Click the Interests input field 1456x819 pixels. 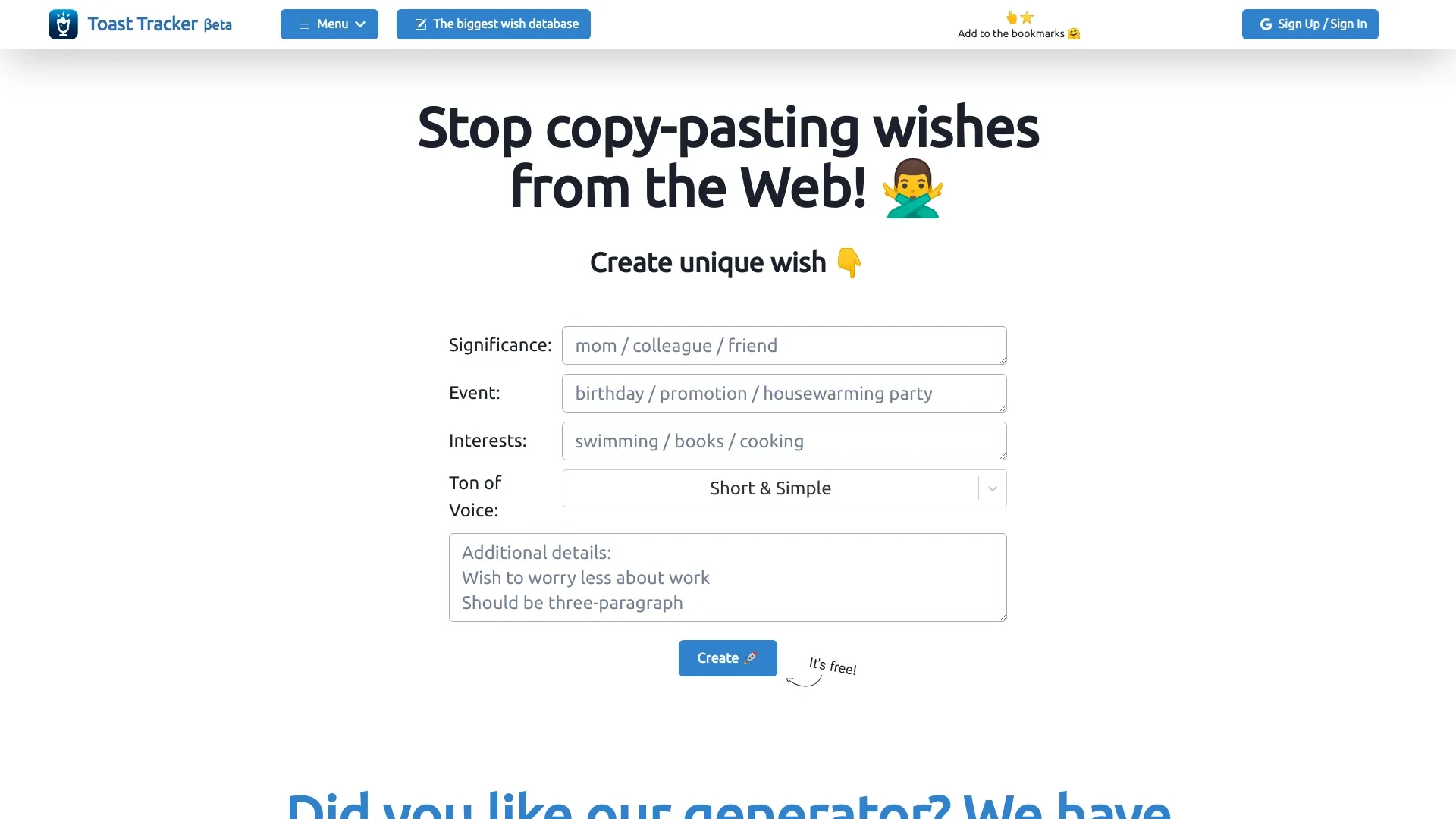pyautogui.click(x=784, y=440)
